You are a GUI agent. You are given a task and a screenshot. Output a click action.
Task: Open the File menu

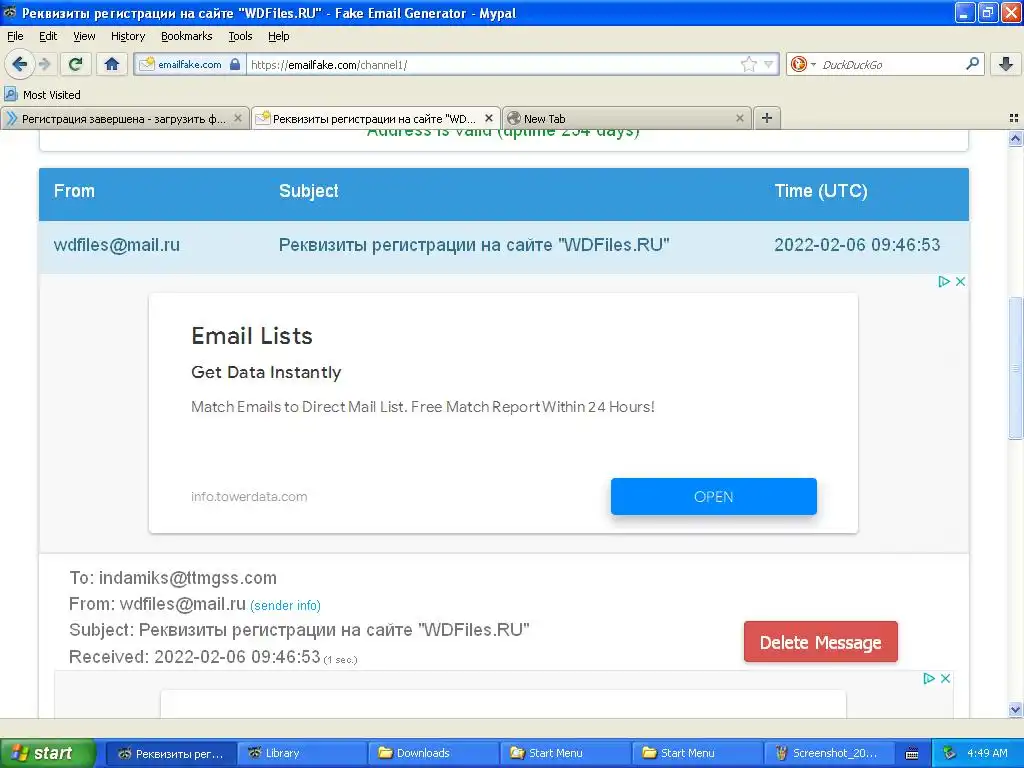point(15,36)
